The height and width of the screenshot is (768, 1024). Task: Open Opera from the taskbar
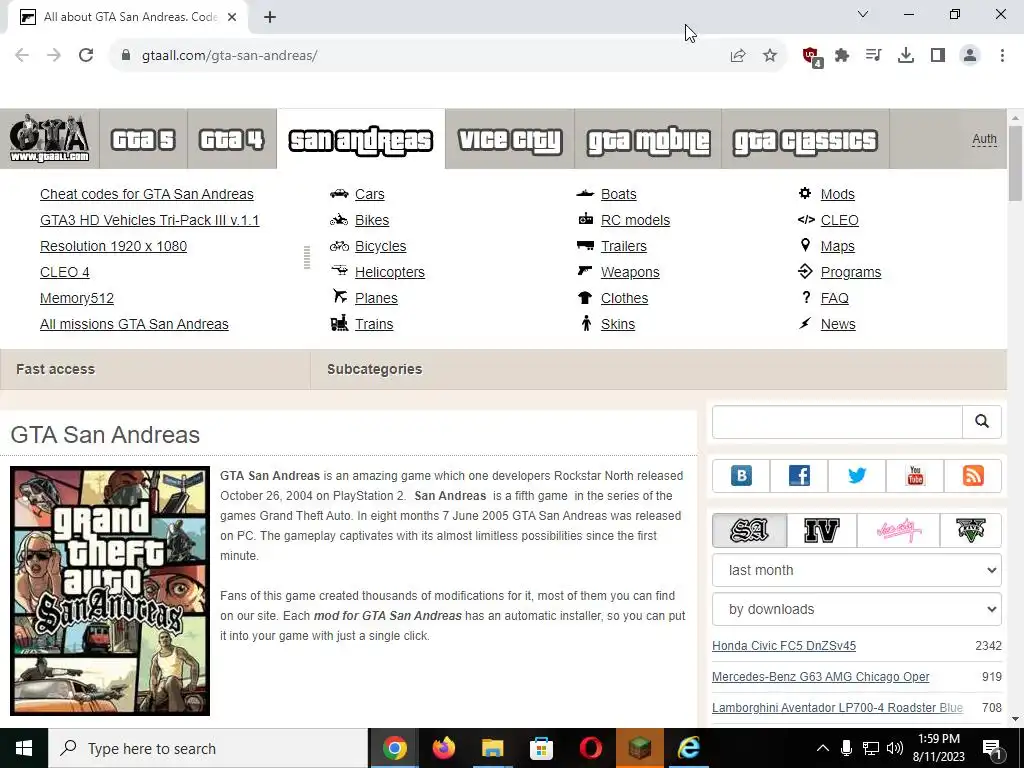[x=590, y=748]
